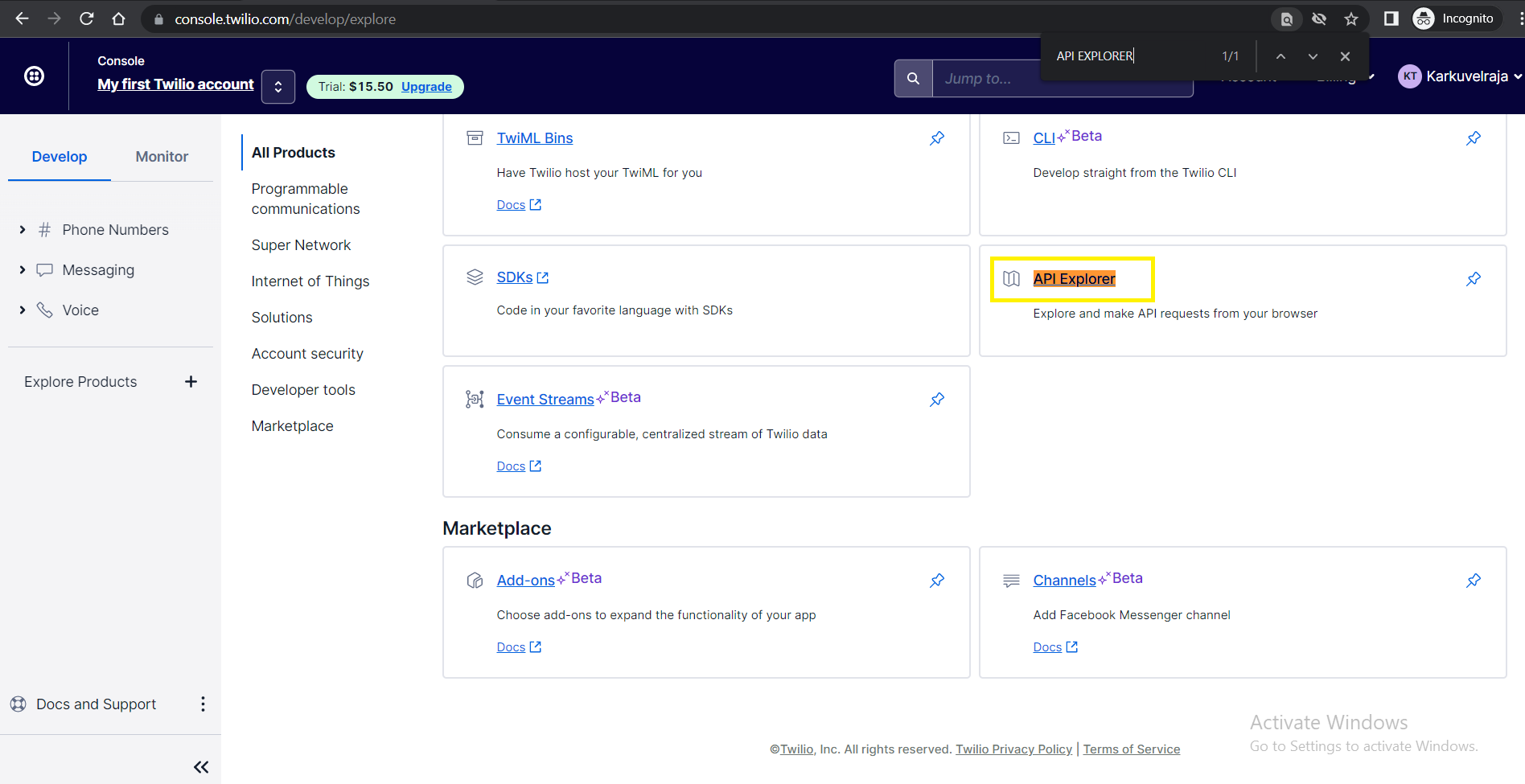The width and height of the screenshot is (1525, 784).
Task: Open Docs and Support
Action: point(96,704)
